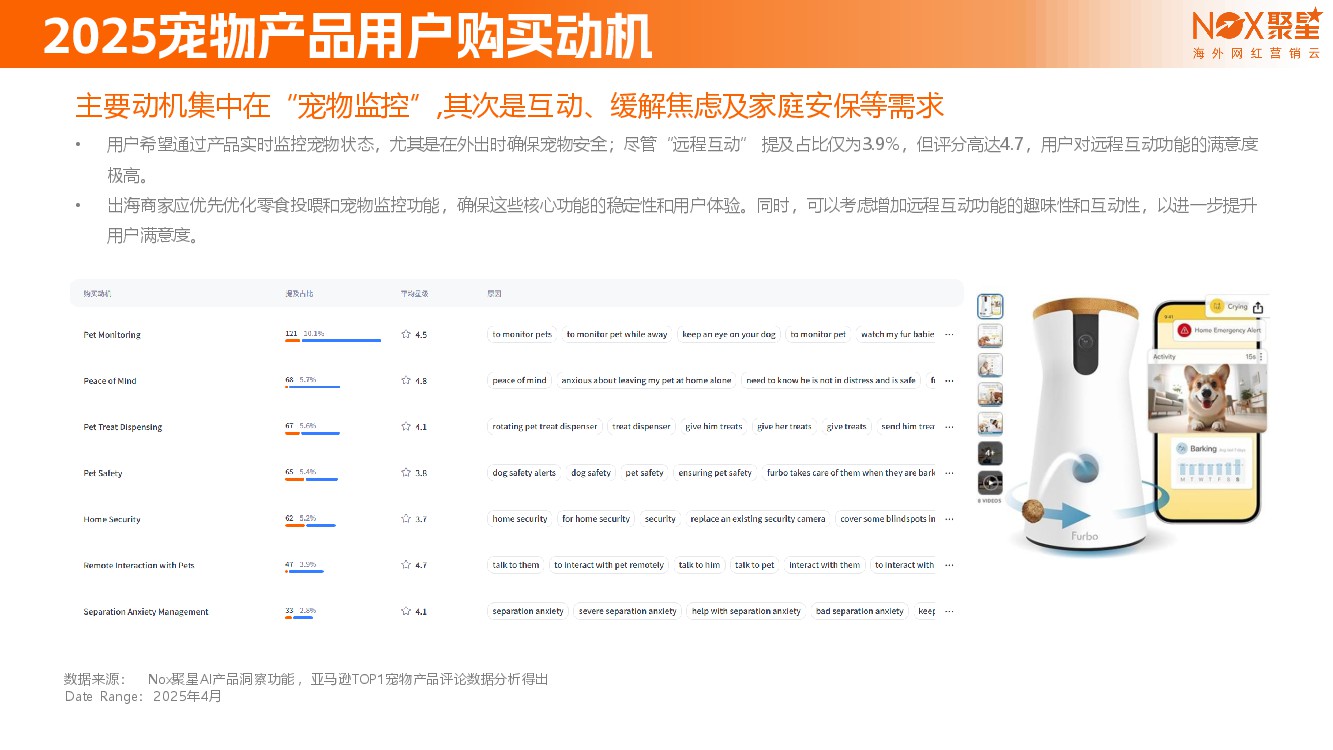Click the Barking activity icon on phone
1333x750 pixels.
[x=1181, y=449]
